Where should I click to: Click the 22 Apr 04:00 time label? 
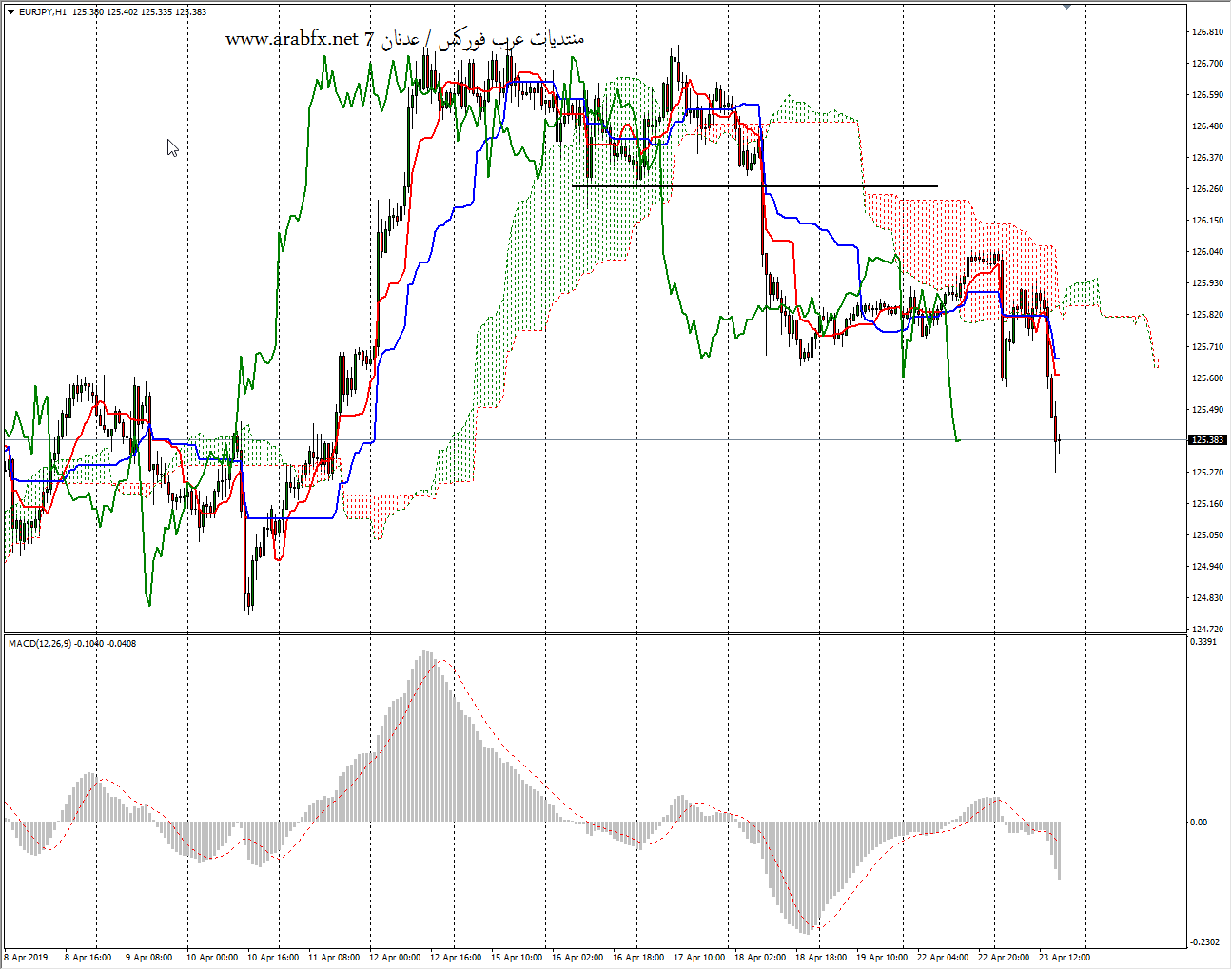click(x=942, y=958)
